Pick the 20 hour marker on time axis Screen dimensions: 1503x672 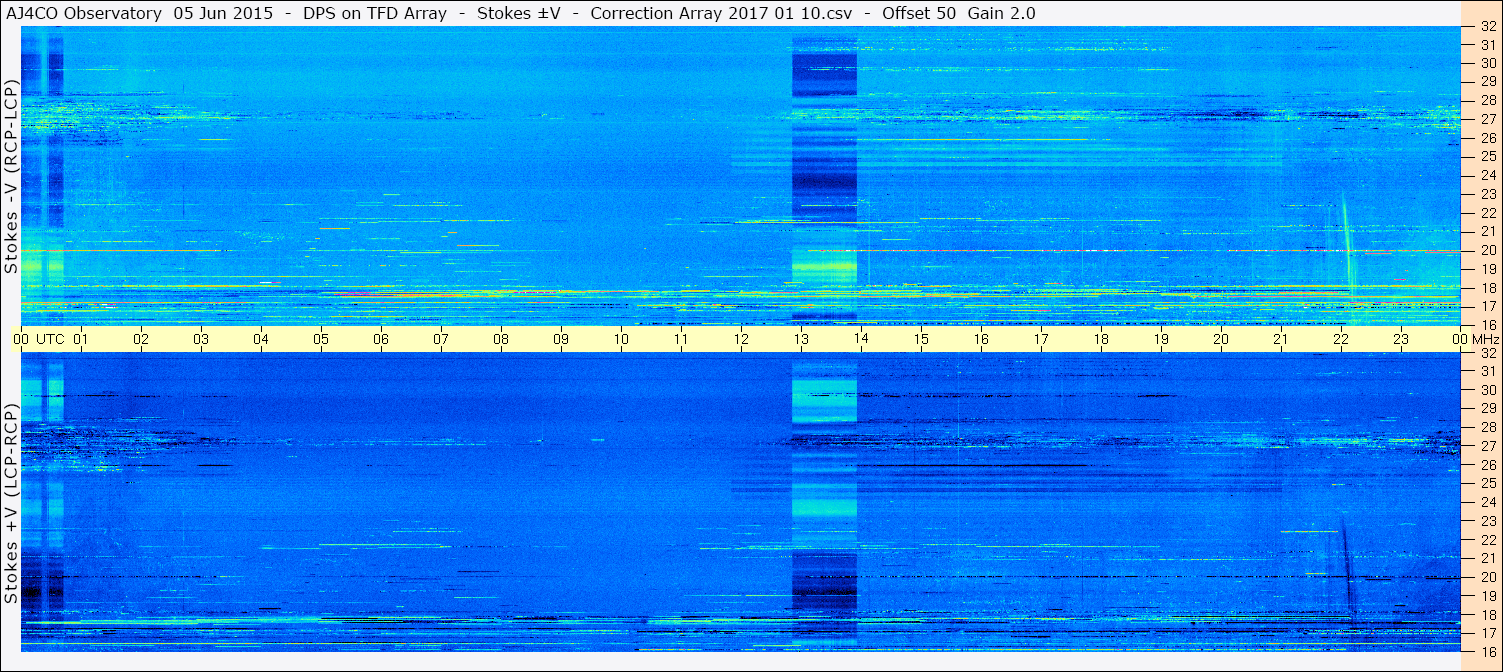pyautogui.click(x=1221, y=339)
